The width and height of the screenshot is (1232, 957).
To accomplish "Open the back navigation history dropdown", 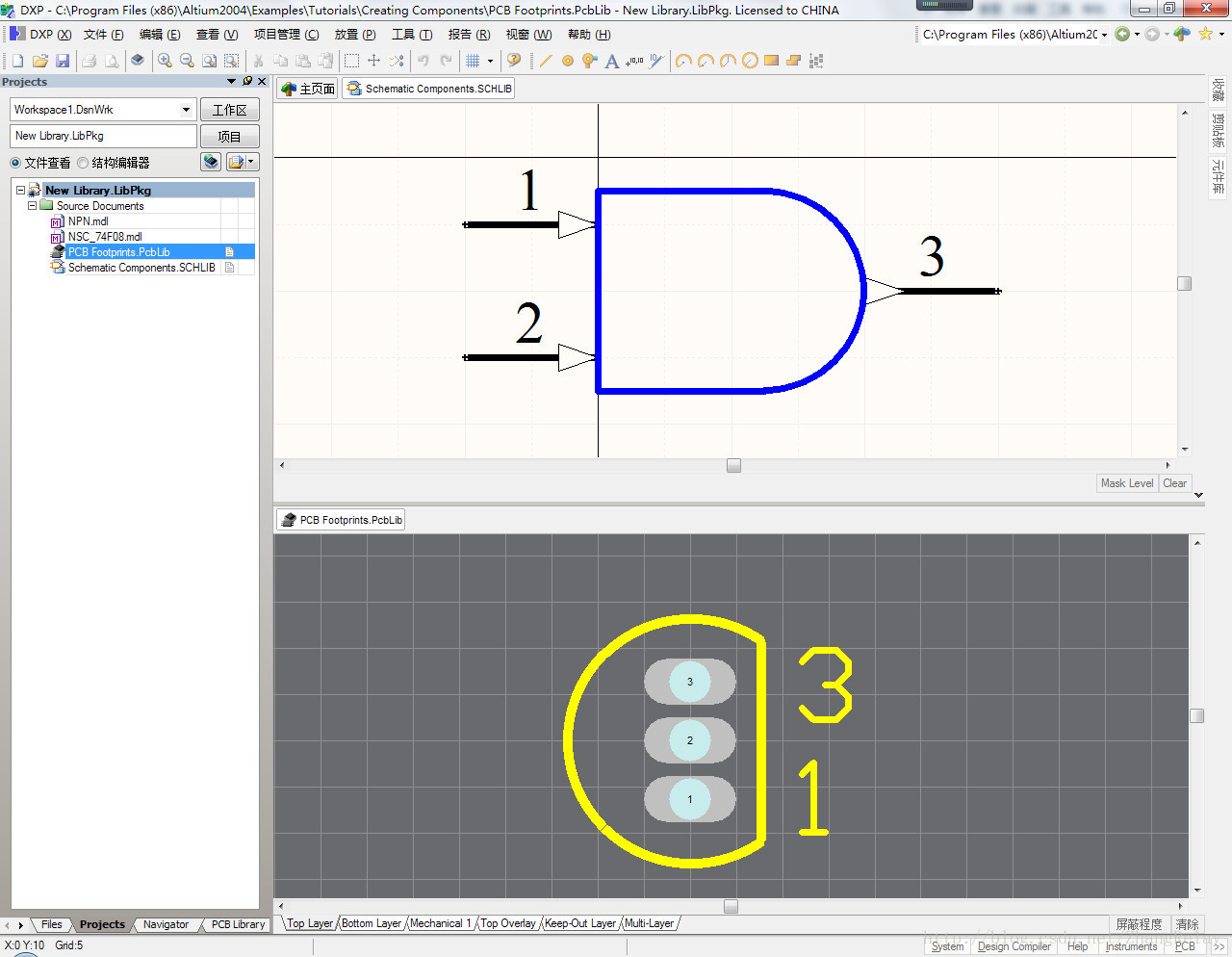I will pyautogui.click(x=1137, y=35).
